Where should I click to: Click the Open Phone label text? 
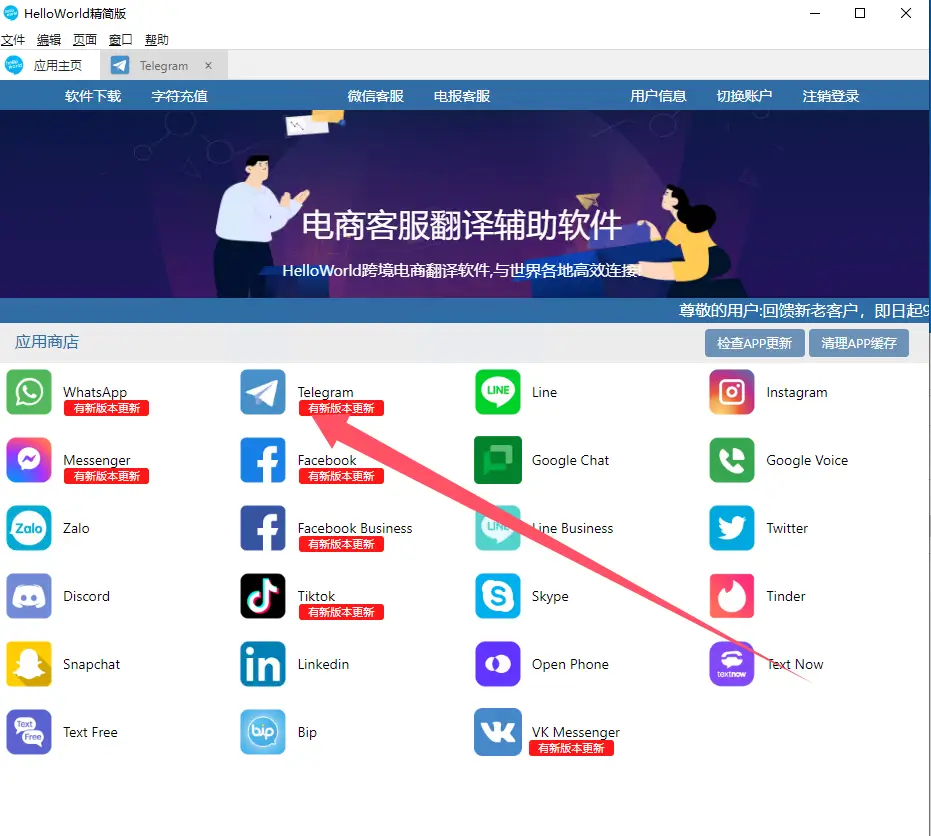570,664
